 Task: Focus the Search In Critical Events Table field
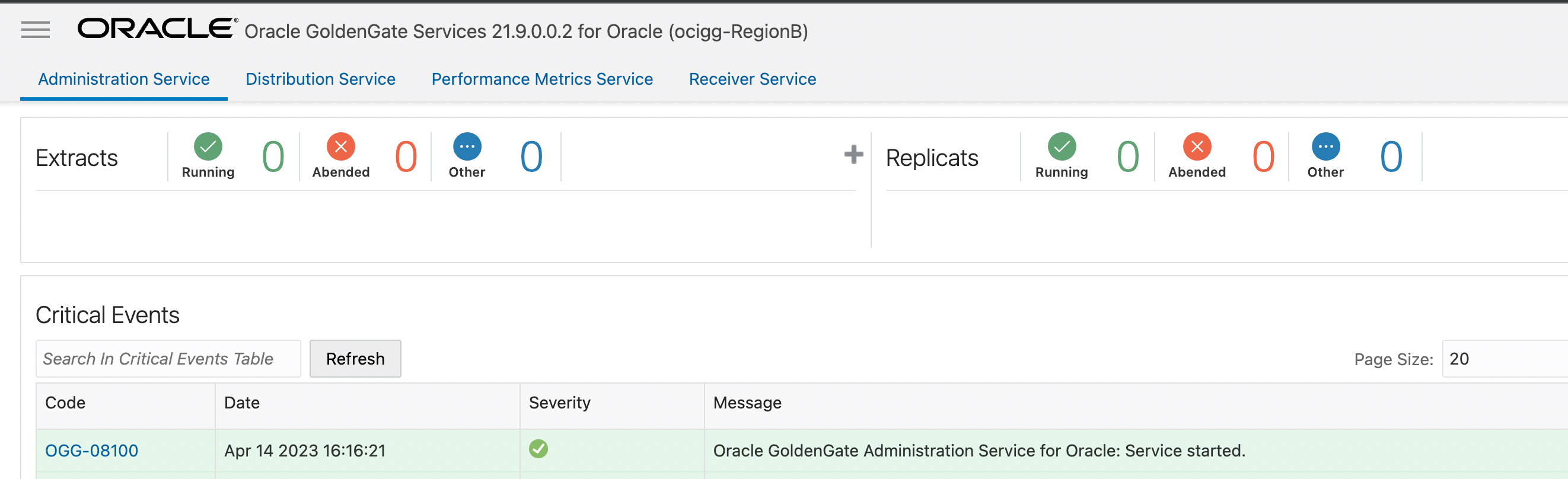click(168, 359)
